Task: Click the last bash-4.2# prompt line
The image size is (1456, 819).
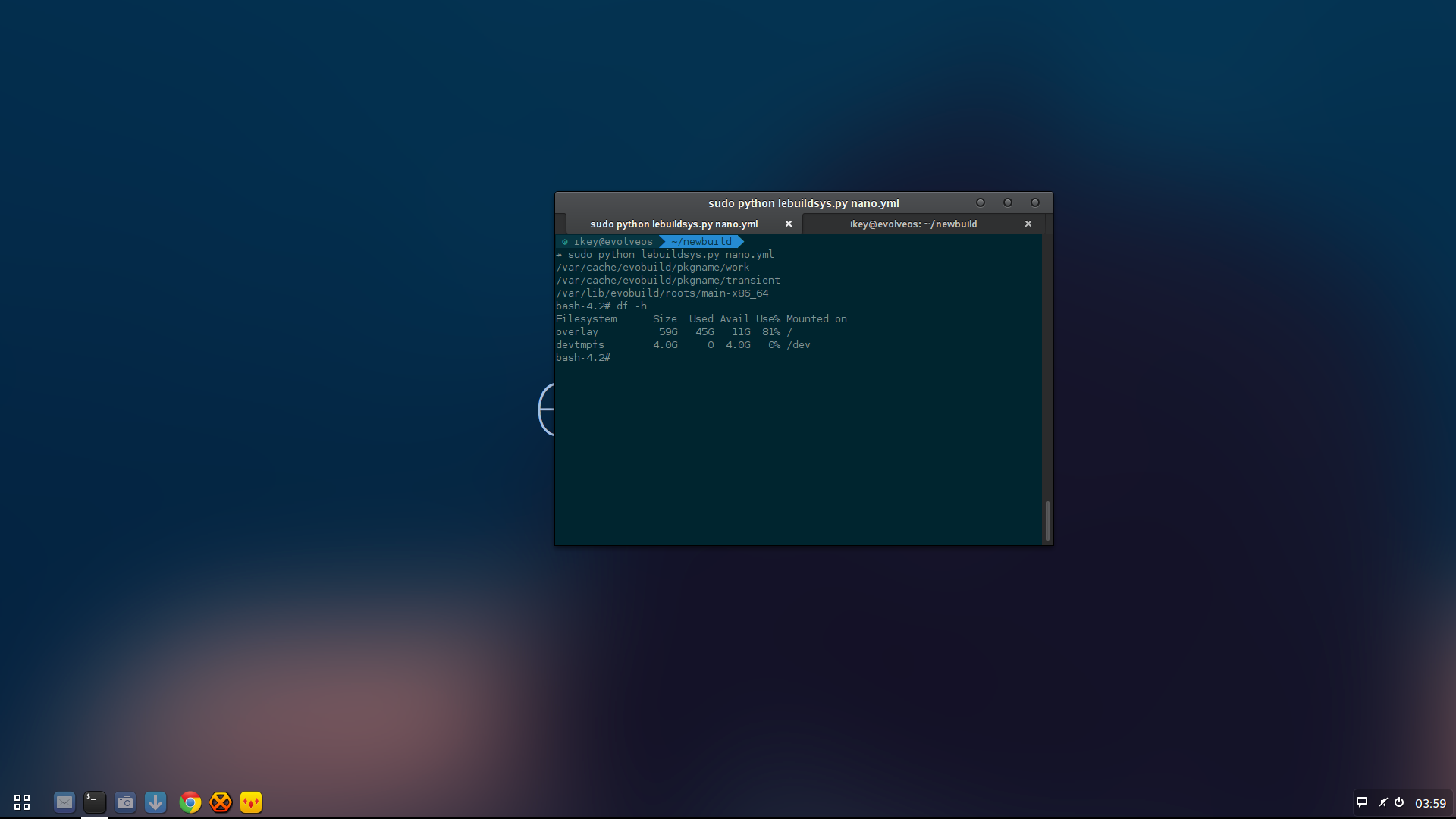Action: click(583, 357)
